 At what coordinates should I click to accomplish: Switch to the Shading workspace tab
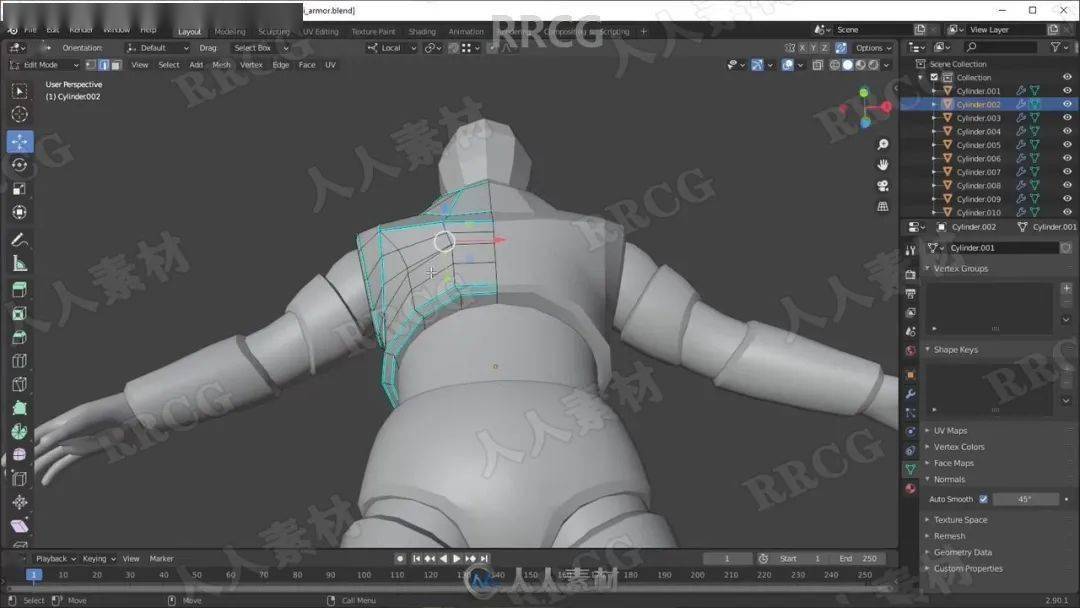click(x=422, y=32)
